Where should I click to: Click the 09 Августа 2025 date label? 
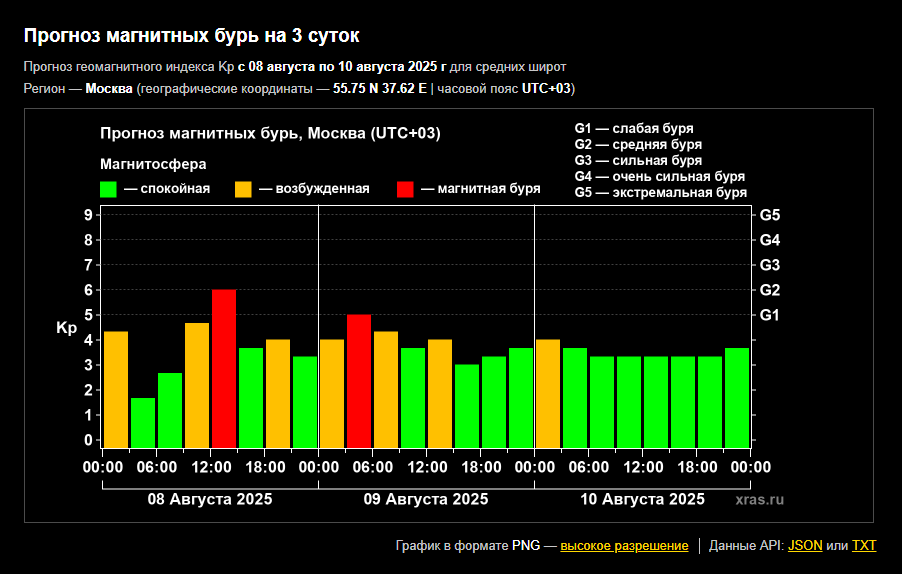pos(426,499)
